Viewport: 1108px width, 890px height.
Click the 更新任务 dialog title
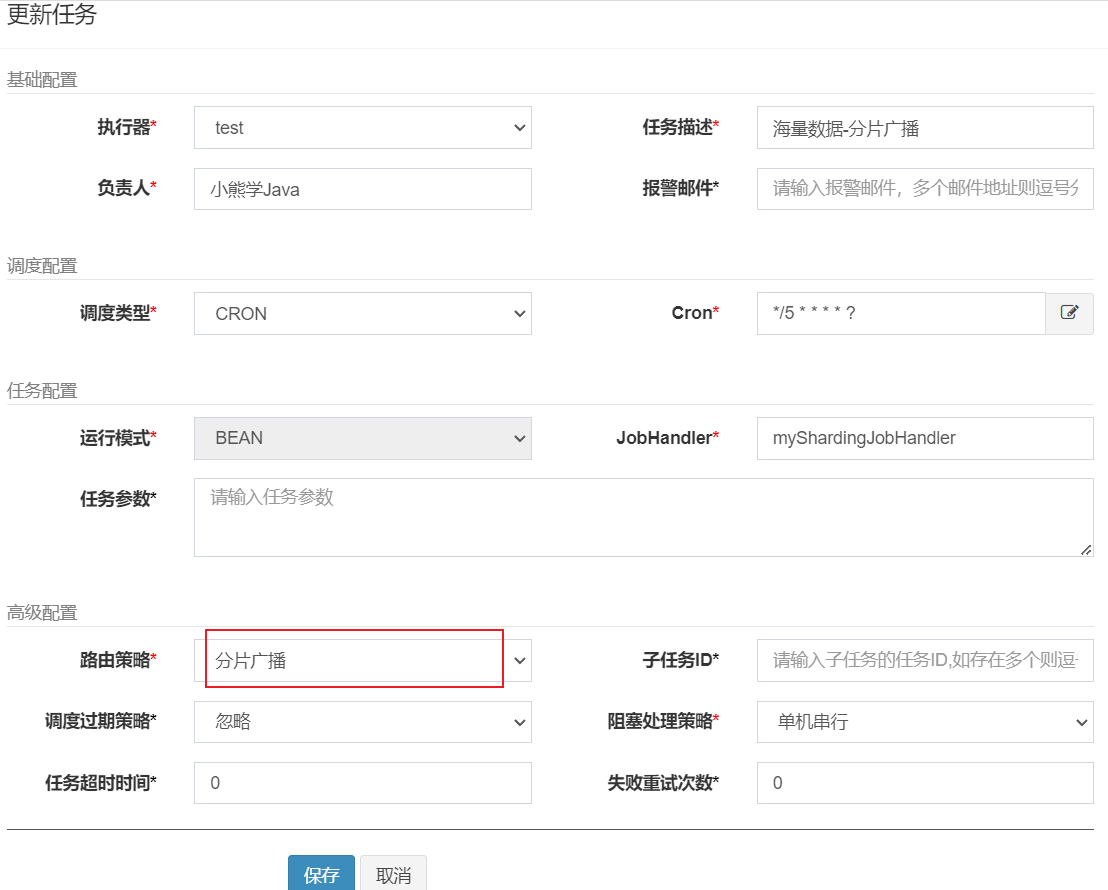pyautogui.click(x=52, y=15)
